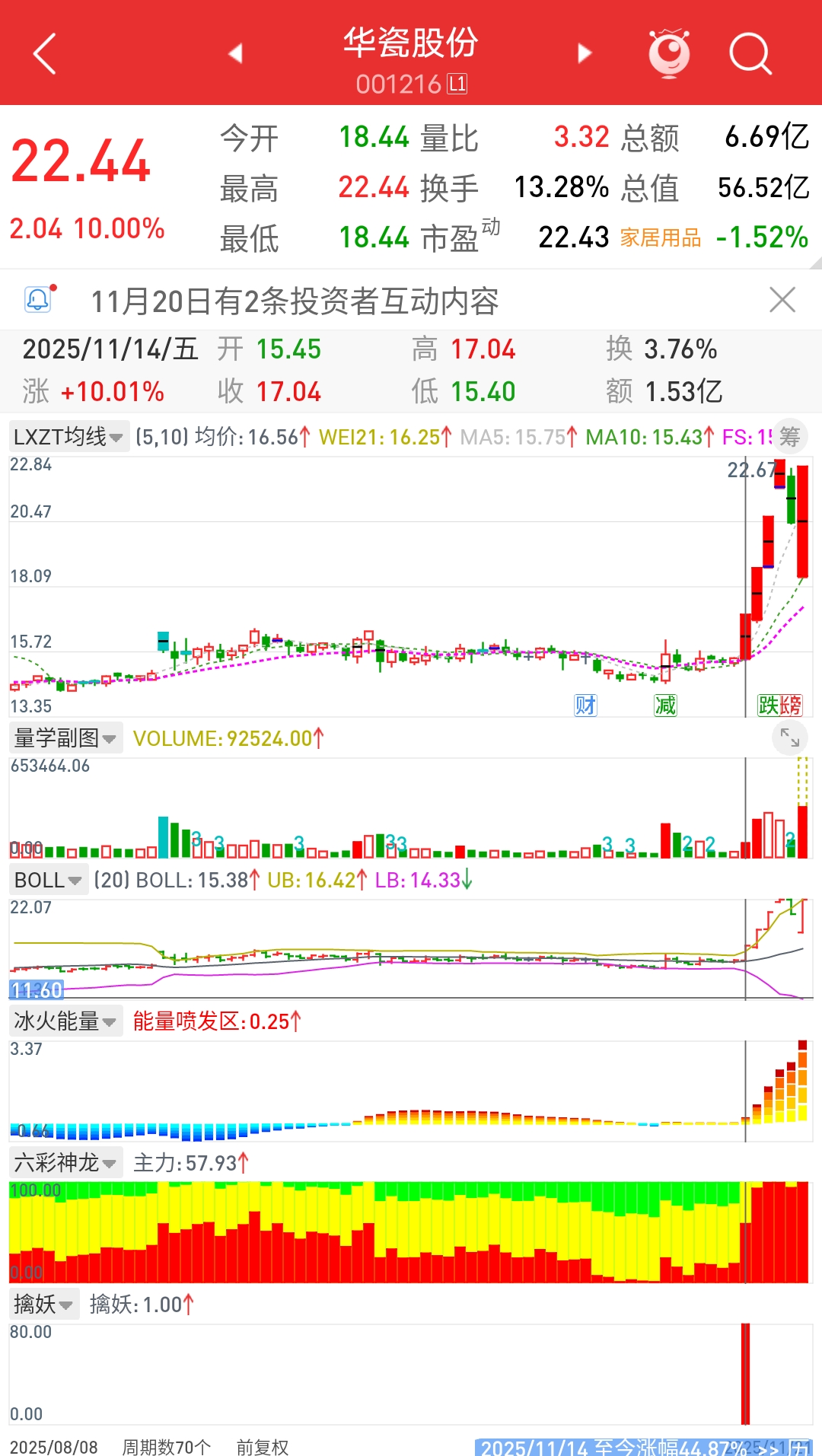Dismiss the investor interaction notice

coord(782,300)
